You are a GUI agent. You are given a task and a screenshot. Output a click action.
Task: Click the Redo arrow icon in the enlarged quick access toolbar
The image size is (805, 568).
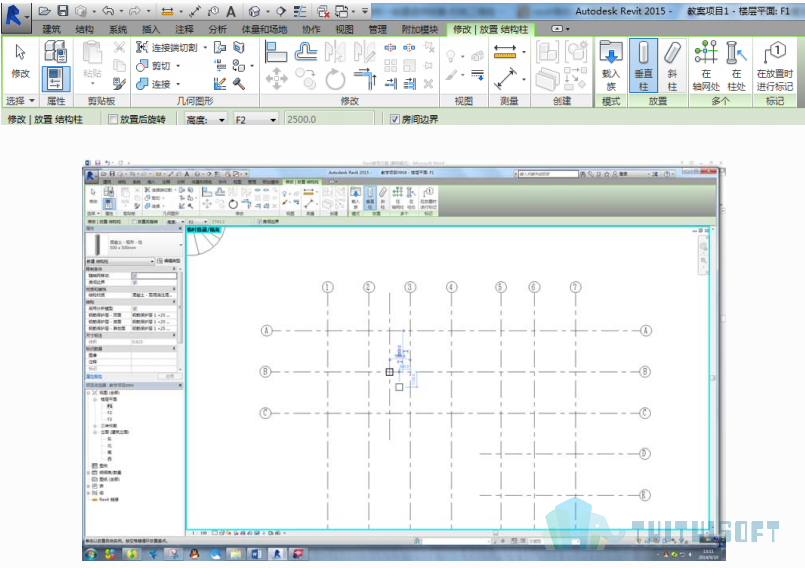135,11
